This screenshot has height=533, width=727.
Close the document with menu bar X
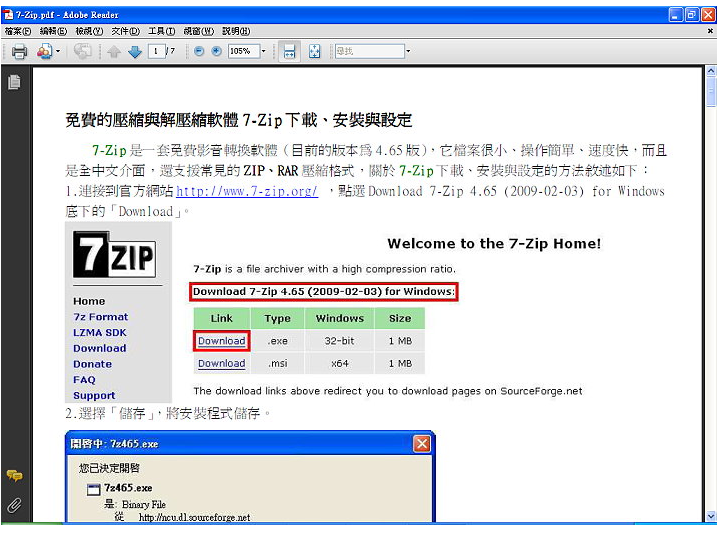(x=710, y=31)
